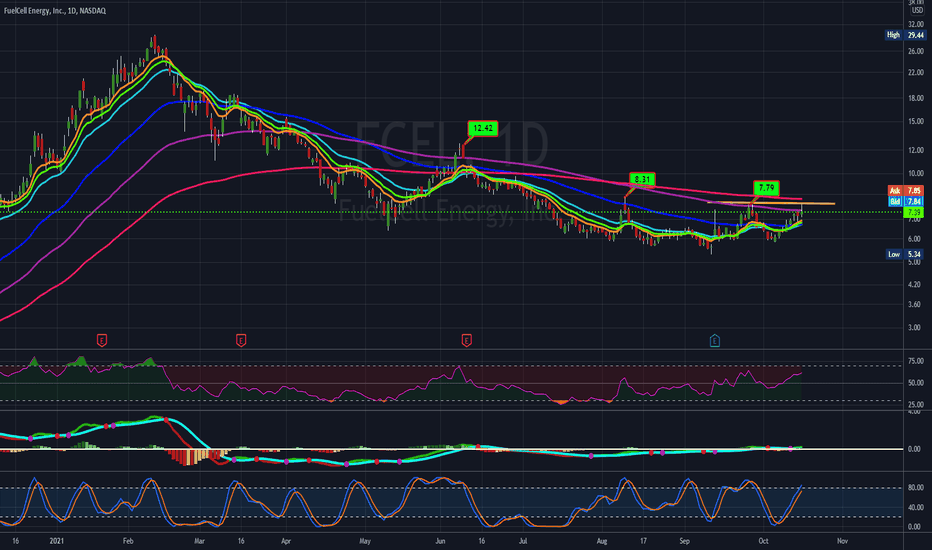Click the 75.00 level on RSI axis
Image resolution: width=932 pixels, height=550 pixels.
(915, 361)
